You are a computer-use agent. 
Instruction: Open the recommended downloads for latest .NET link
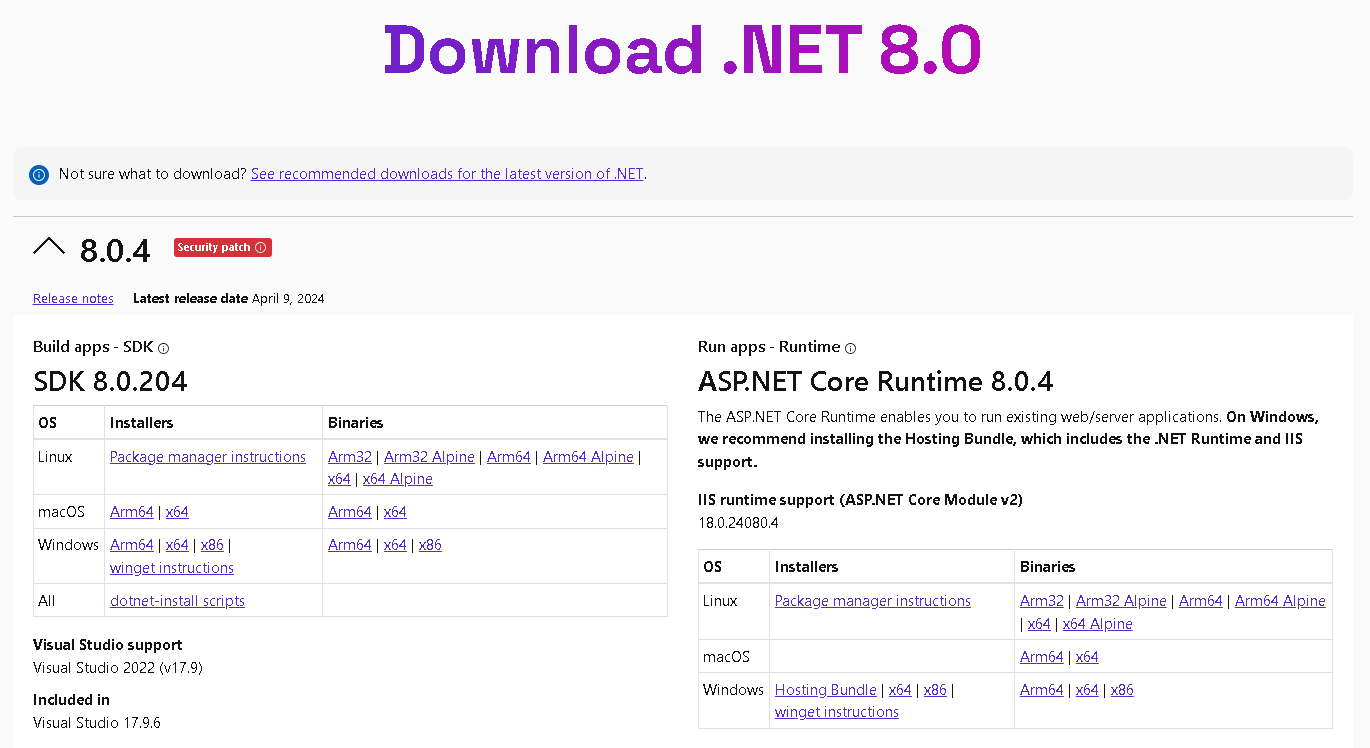click(447, 174)
